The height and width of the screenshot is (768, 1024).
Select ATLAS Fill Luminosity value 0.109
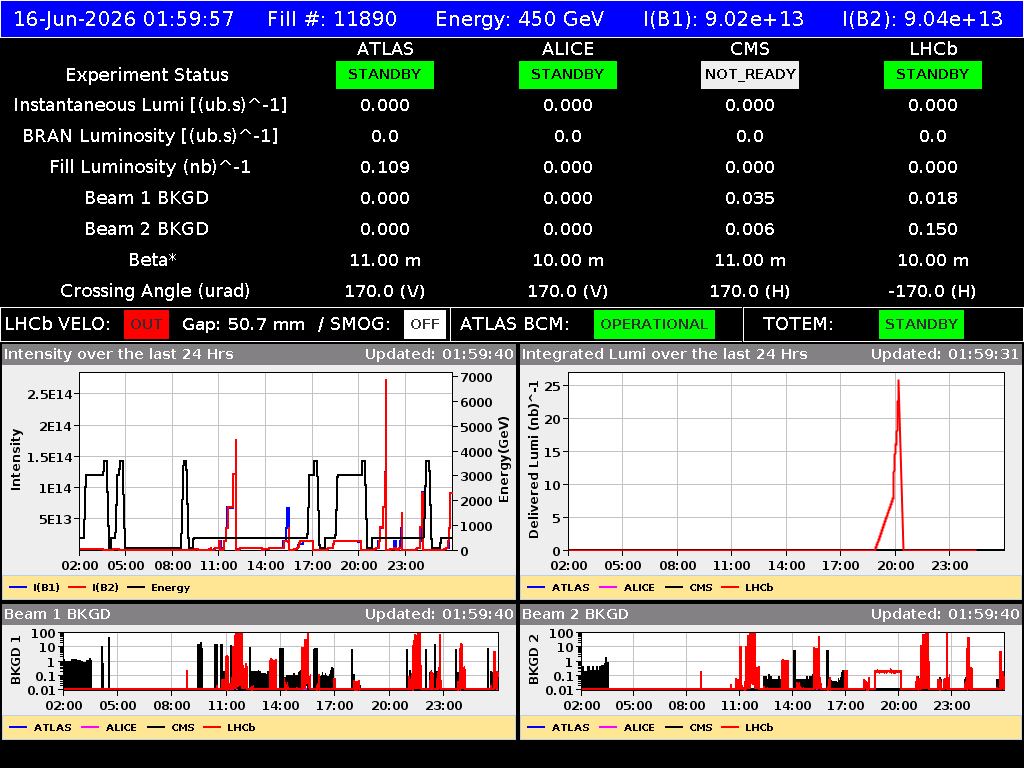pyautogui.click(x=385, y=167)
